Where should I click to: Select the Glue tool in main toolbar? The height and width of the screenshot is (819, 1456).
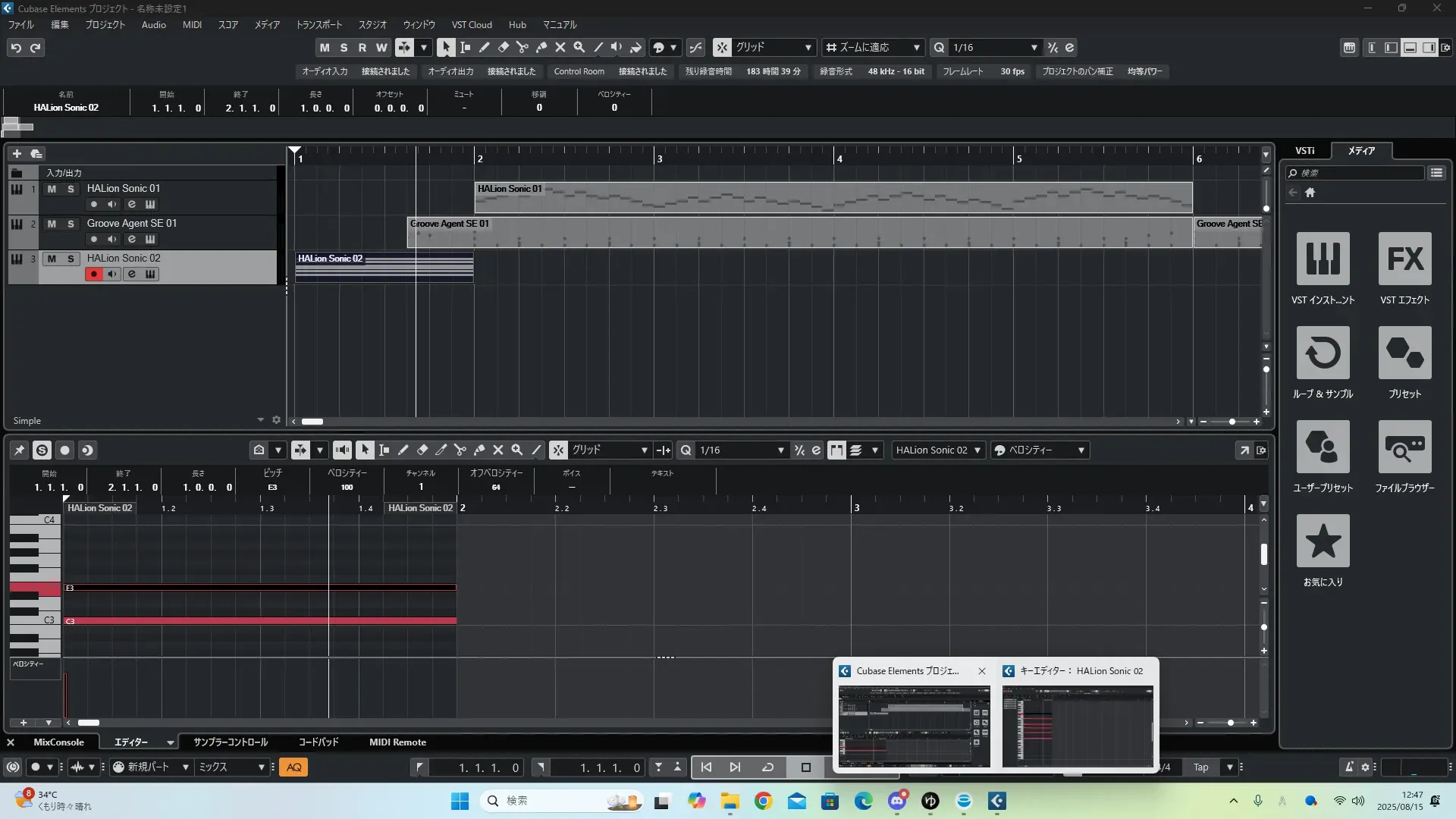(541, 47)
